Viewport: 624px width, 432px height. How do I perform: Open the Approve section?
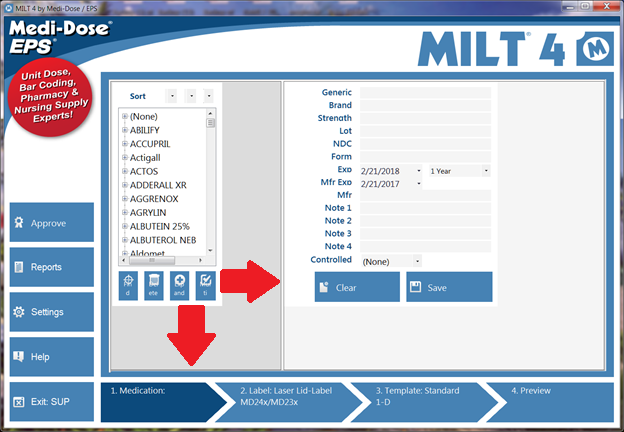pyautogui.click(x=52, y=222)
